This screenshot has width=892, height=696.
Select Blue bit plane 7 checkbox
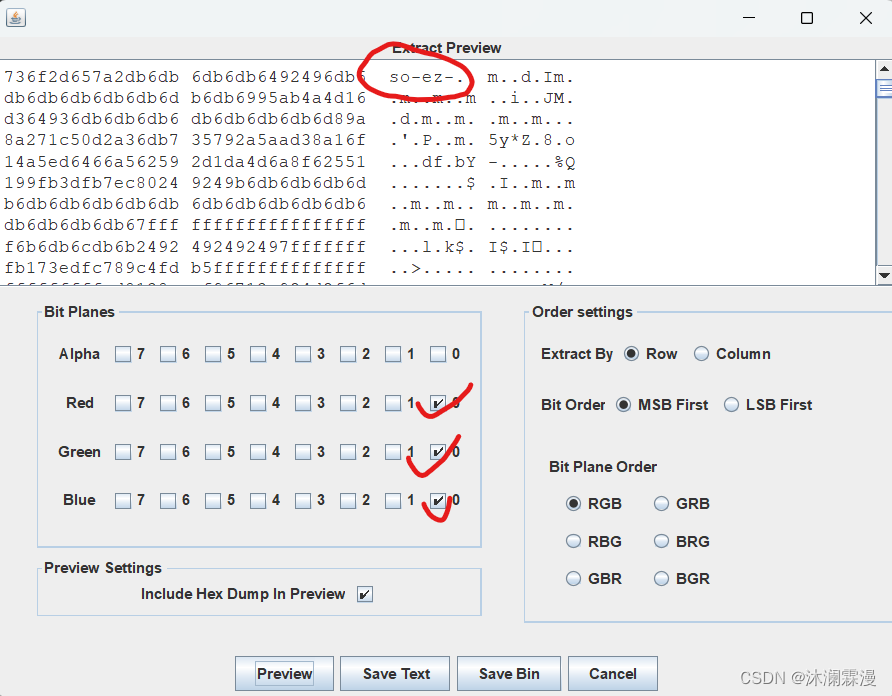[123, 501]
